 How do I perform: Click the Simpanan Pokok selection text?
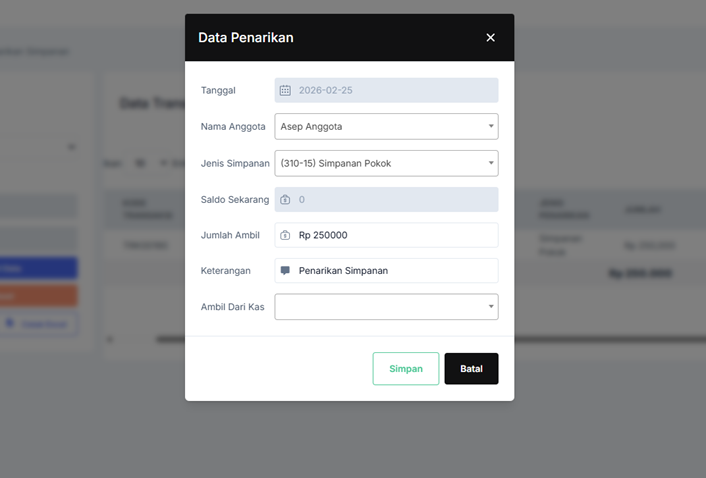[x=344, y=163]
